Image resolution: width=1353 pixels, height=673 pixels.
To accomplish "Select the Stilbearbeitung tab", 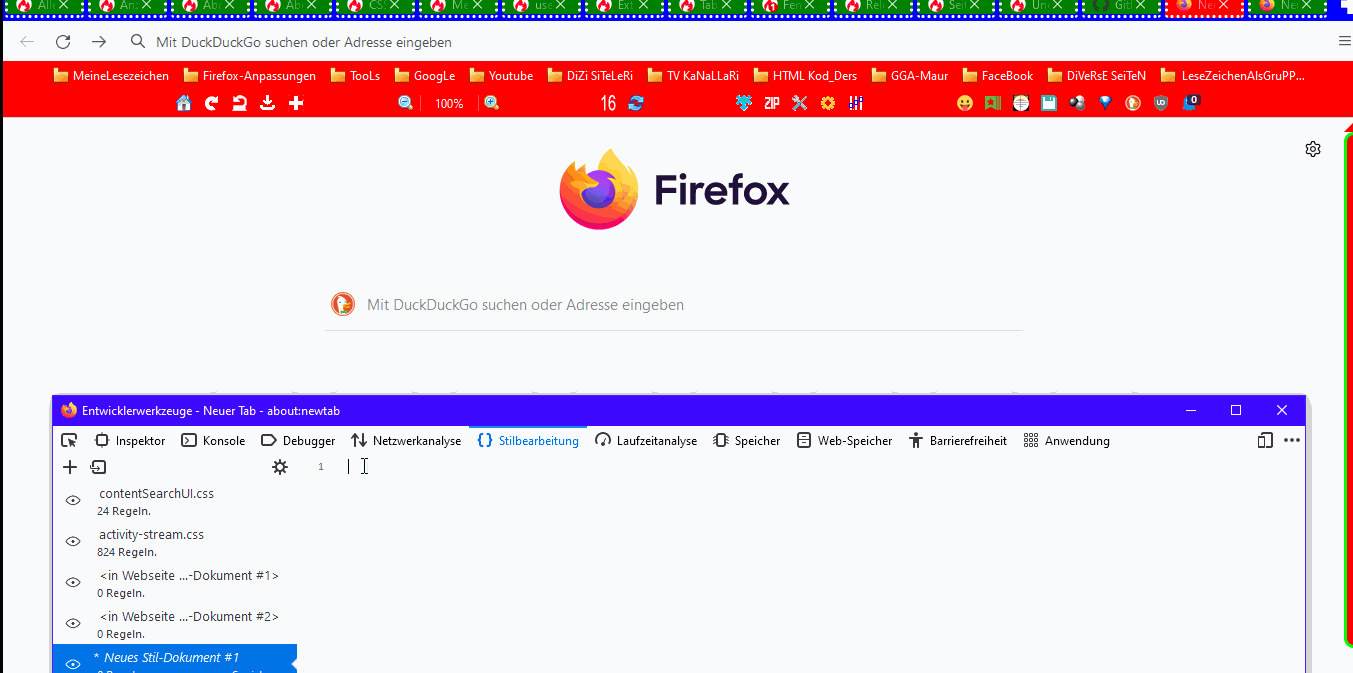I will [528, 440].
